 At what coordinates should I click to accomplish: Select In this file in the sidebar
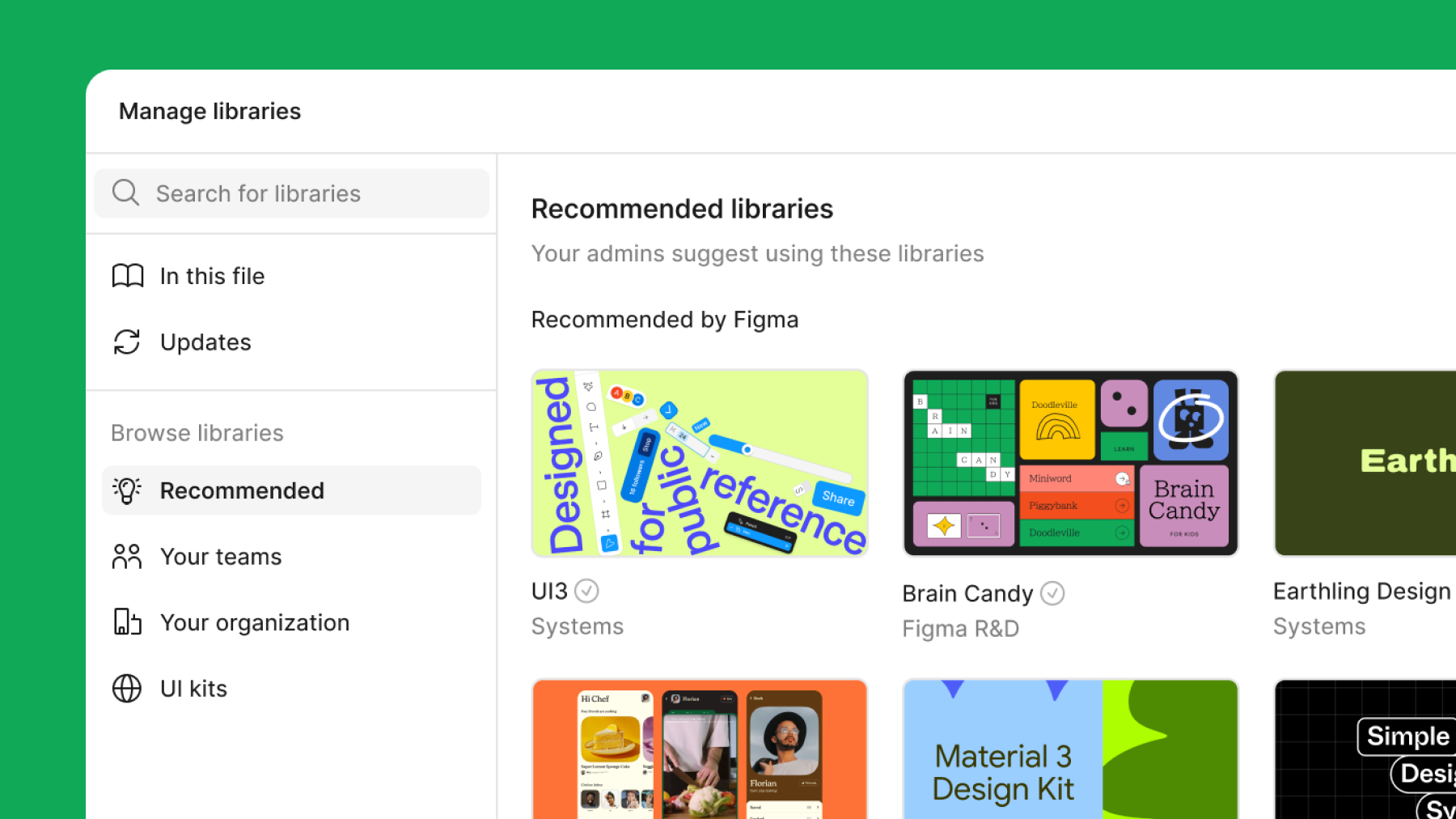click(212, 275)
